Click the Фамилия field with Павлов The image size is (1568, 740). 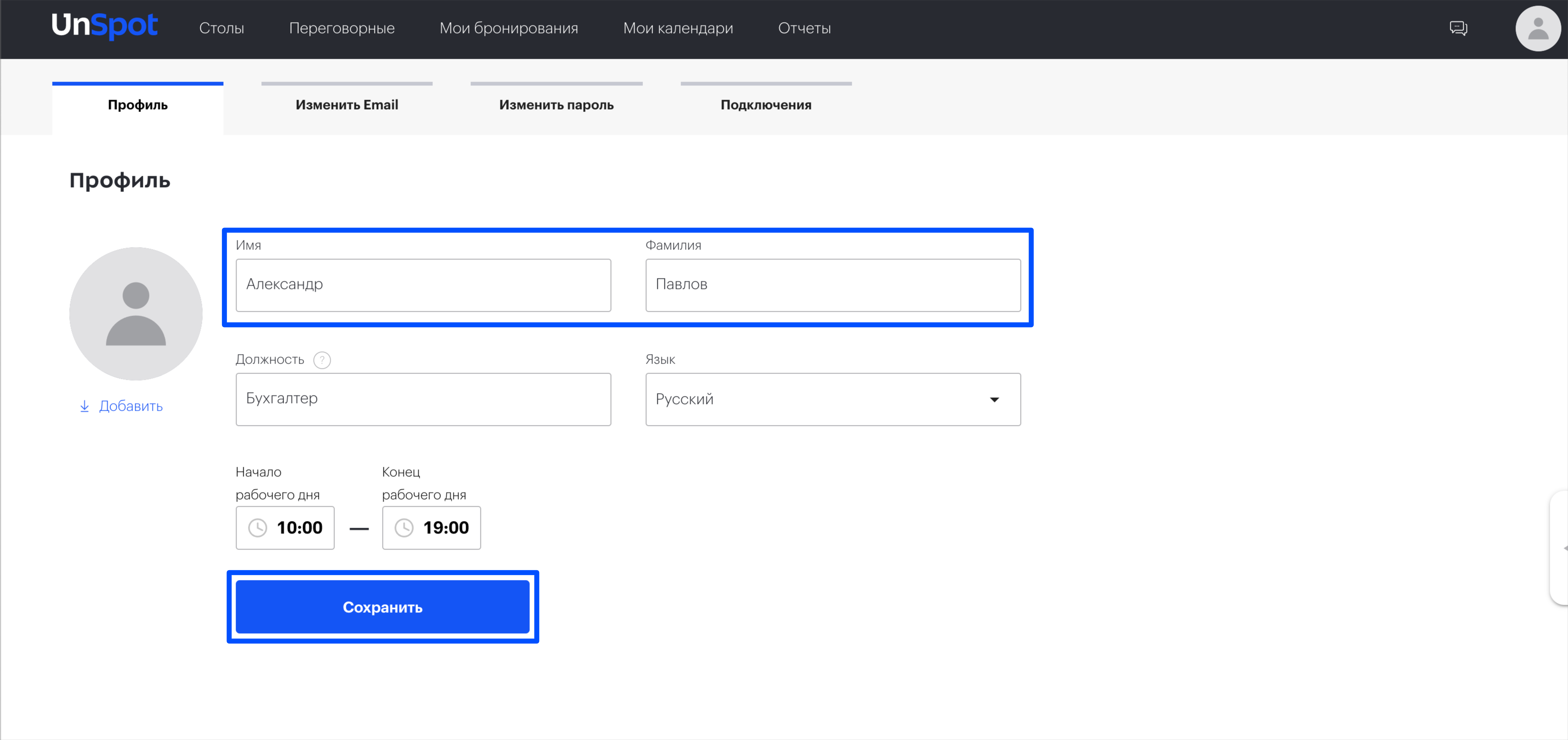click(833, 285)
